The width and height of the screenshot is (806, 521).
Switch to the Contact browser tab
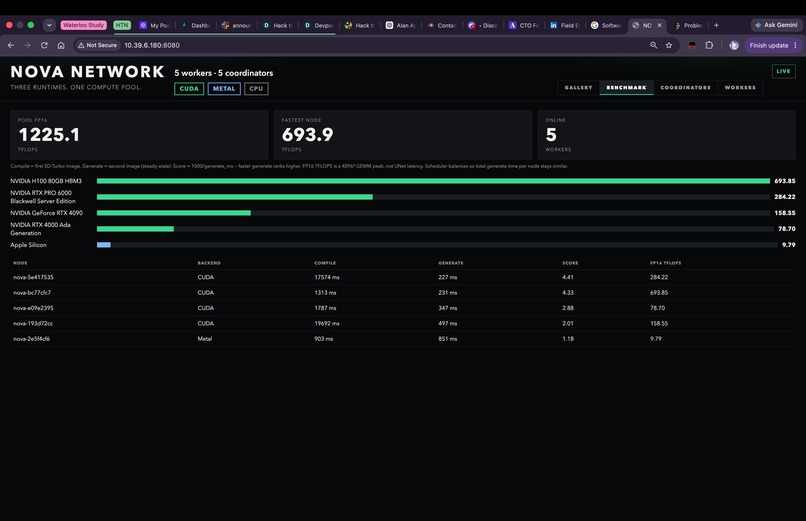point(442,25)
